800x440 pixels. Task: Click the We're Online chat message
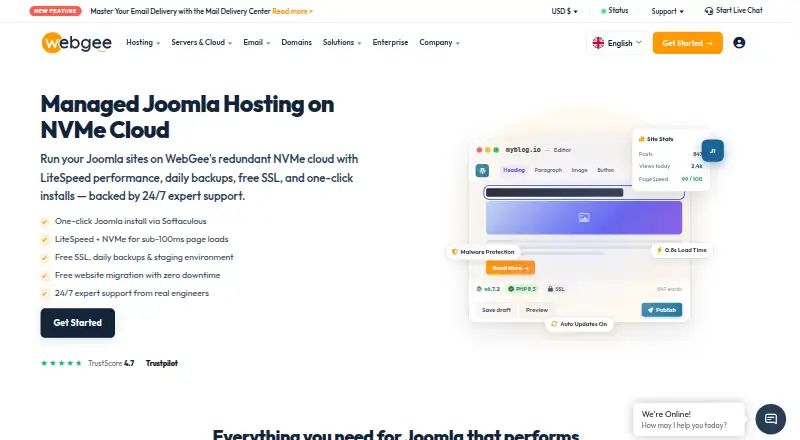[688, 419]
